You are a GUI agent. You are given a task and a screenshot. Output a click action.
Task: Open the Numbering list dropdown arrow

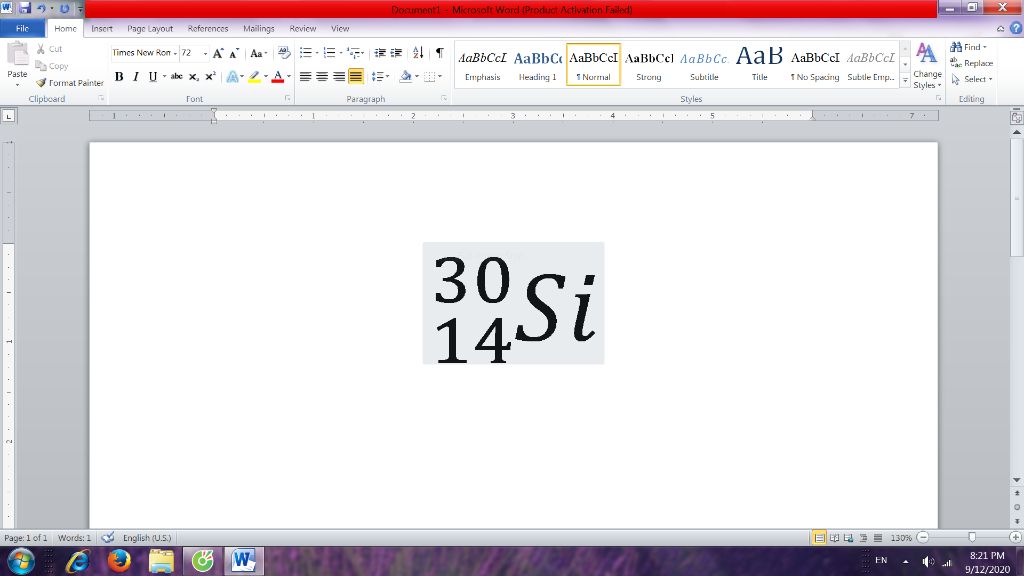341,53
